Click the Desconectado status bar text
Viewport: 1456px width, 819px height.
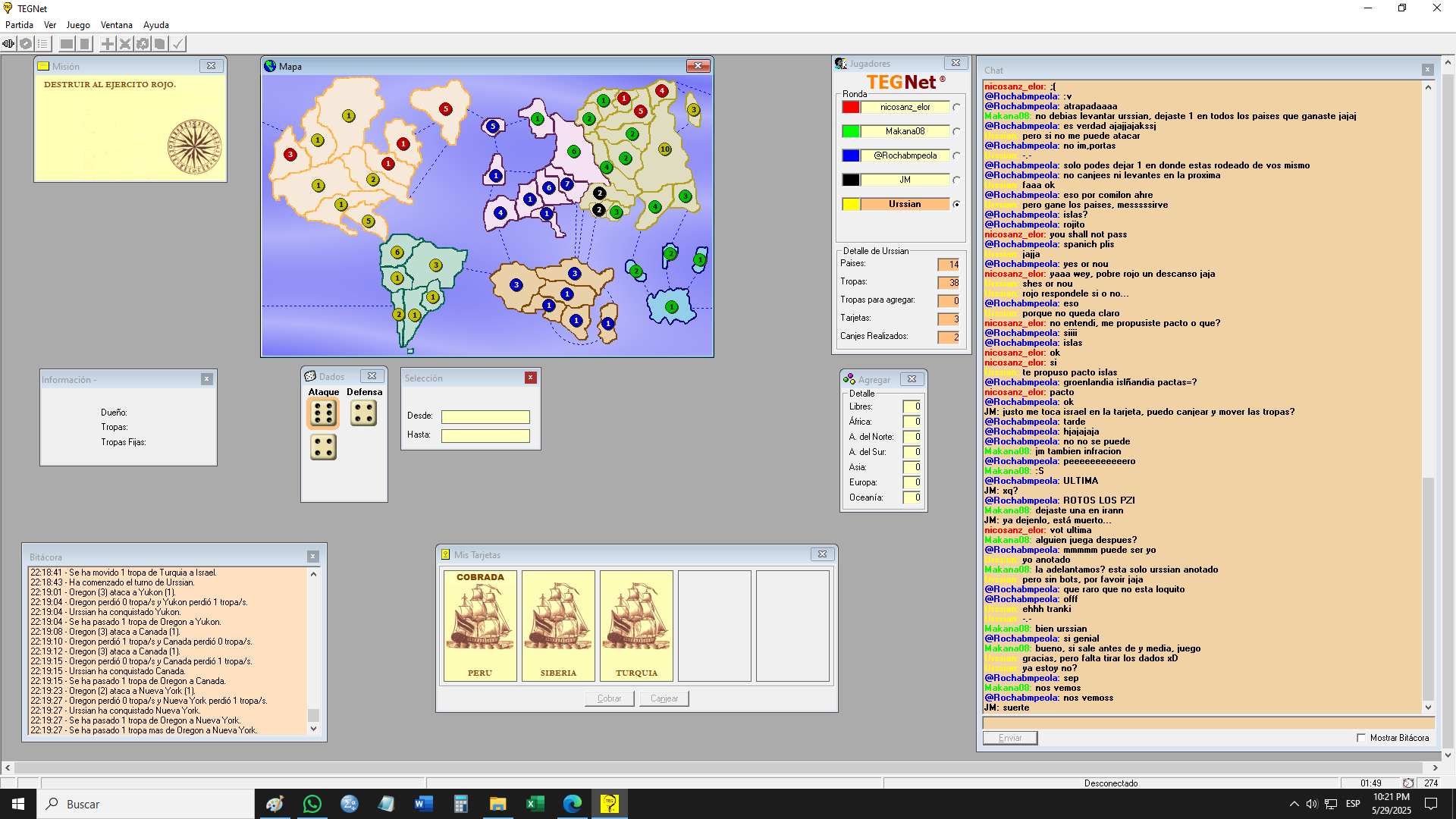(x=1110, y=783)
